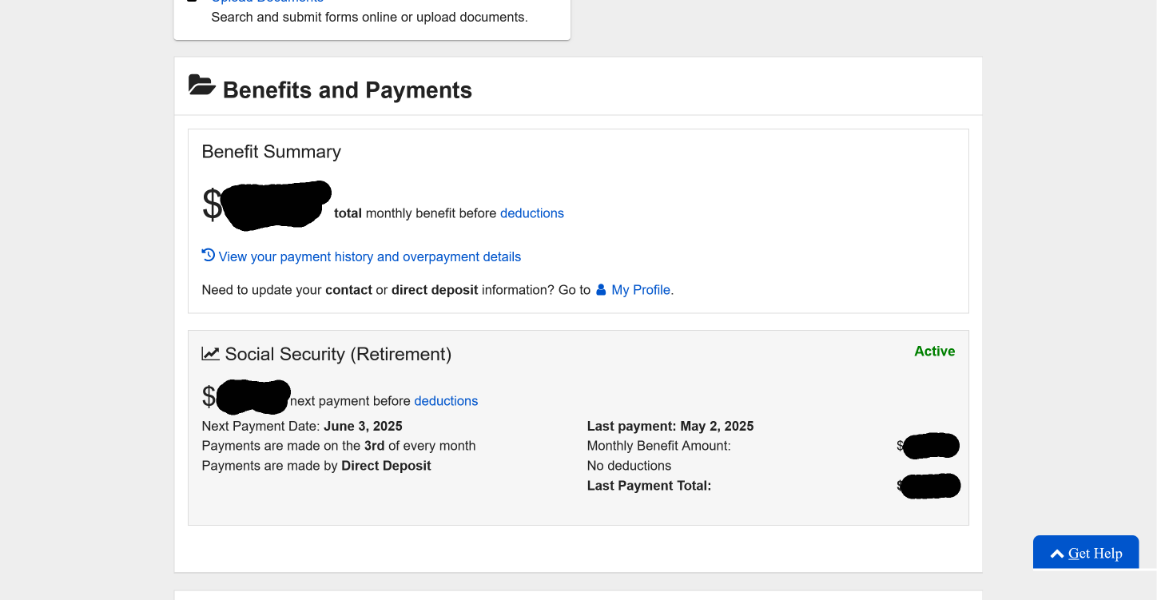Select the Next Payment Date June 3, 2025 text

pyautogui.click(x=302, y=426)
